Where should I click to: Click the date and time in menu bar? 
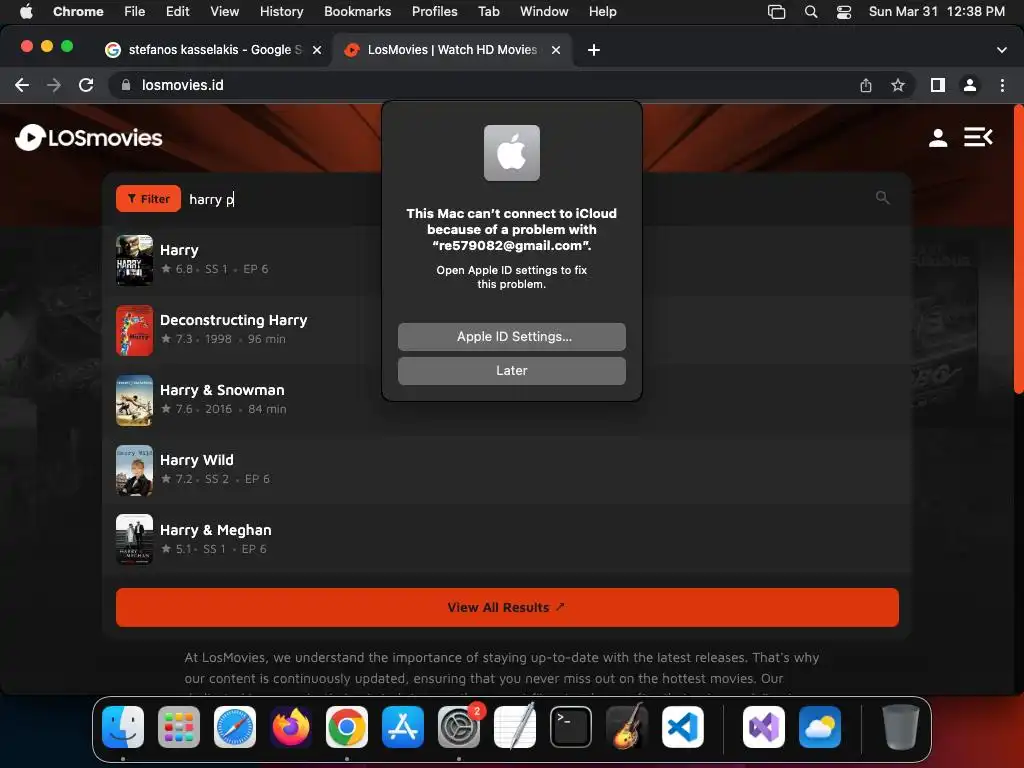936,12
